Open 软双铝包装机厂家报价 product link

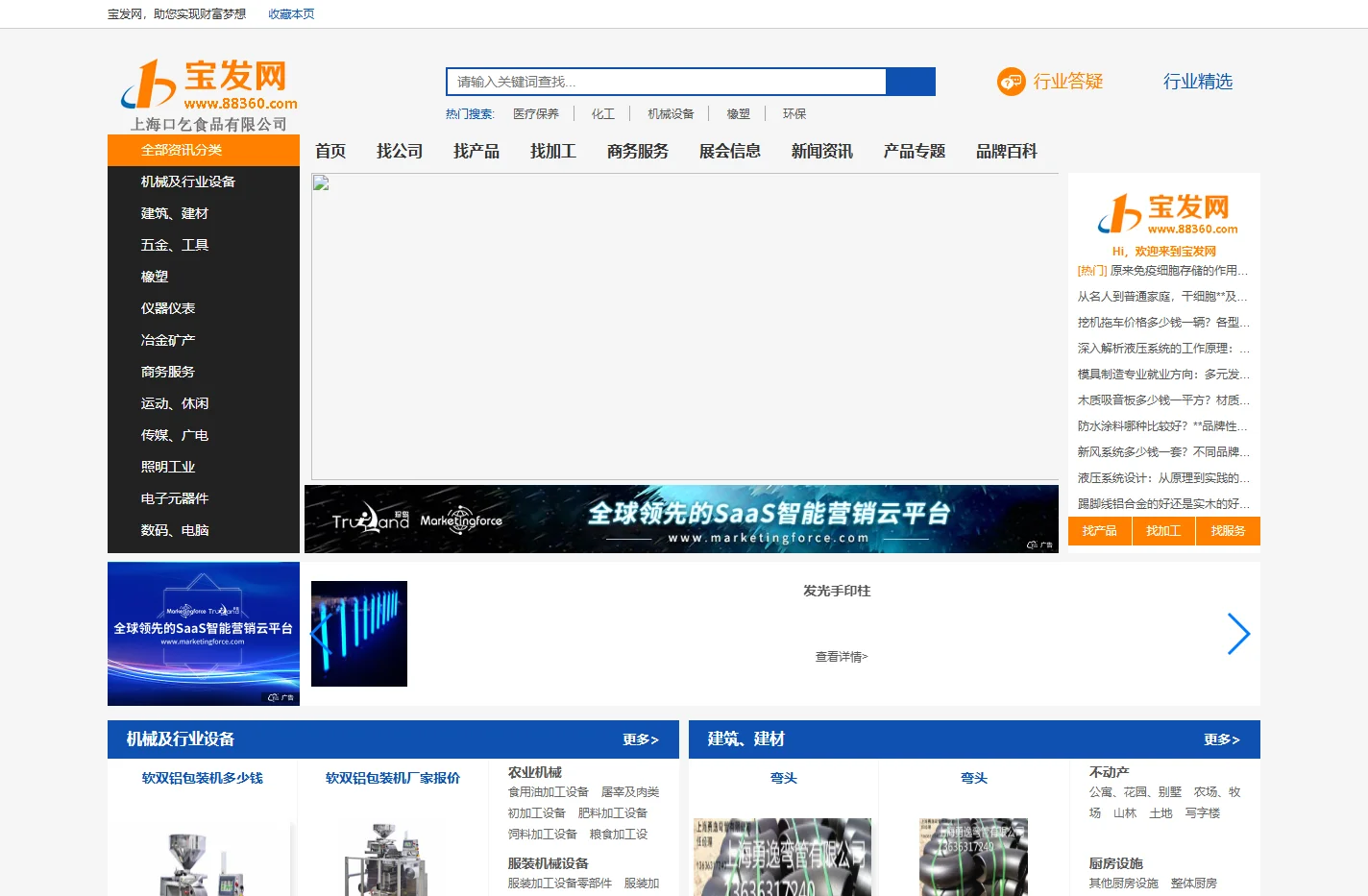coord(393,778)
